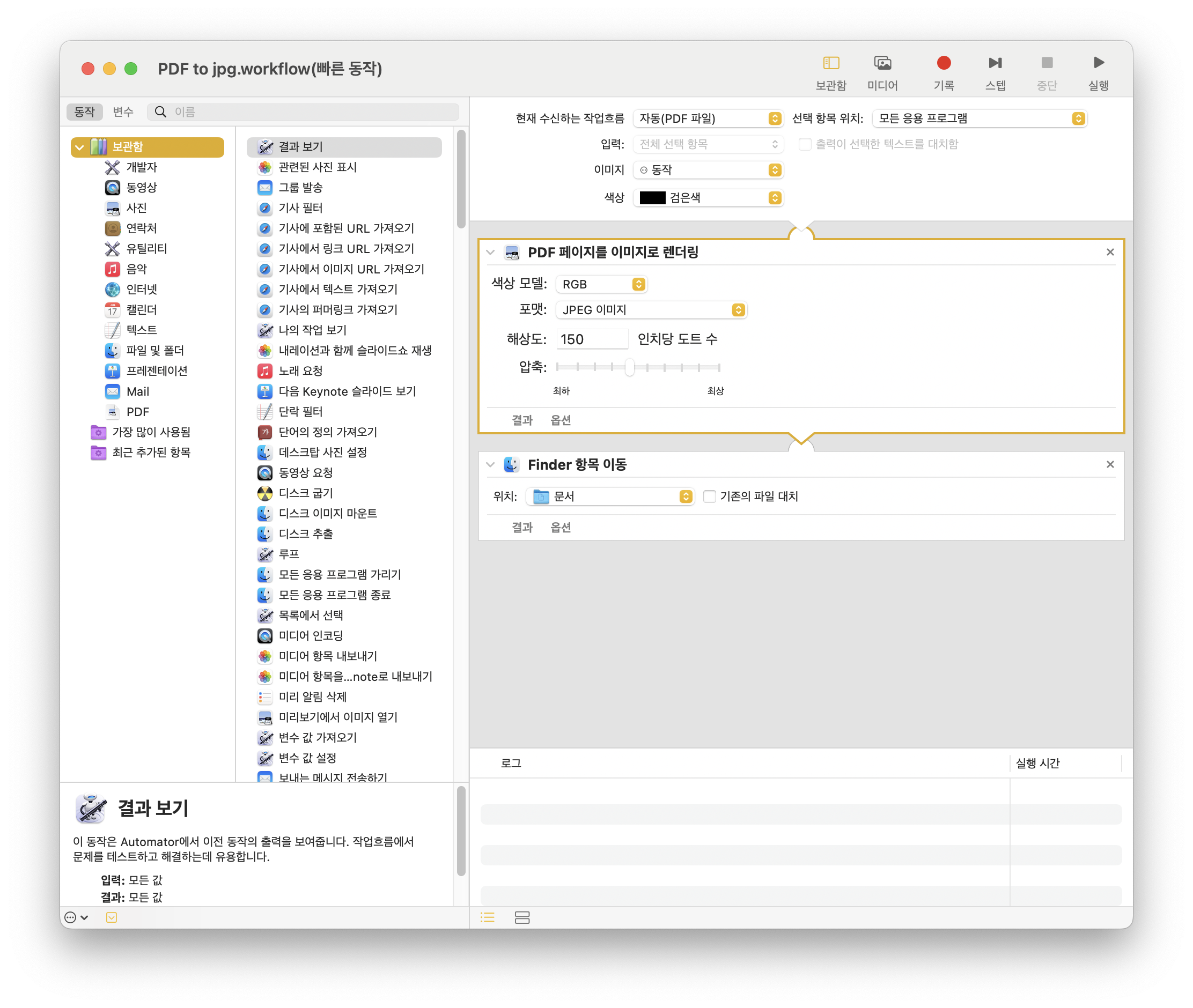Step through the workflow using 스텝
This screenshot has height=1008, width=1193.
996,71
